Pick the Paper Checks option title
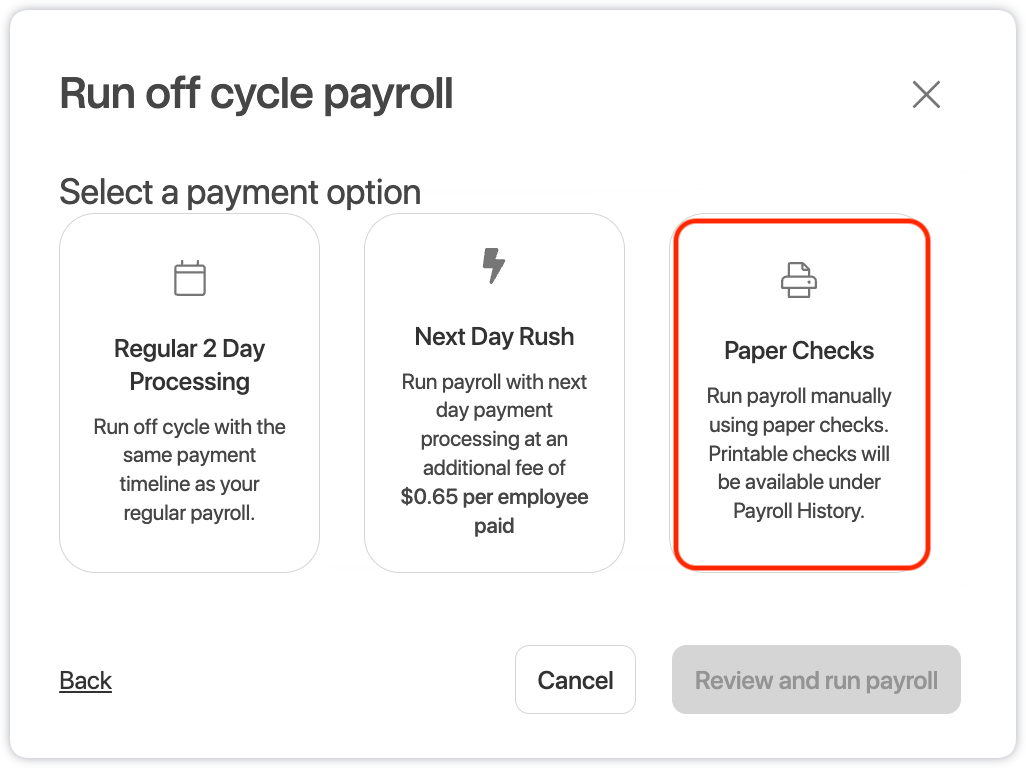Viewport: 1026px width, 768px height. point(799,351)
